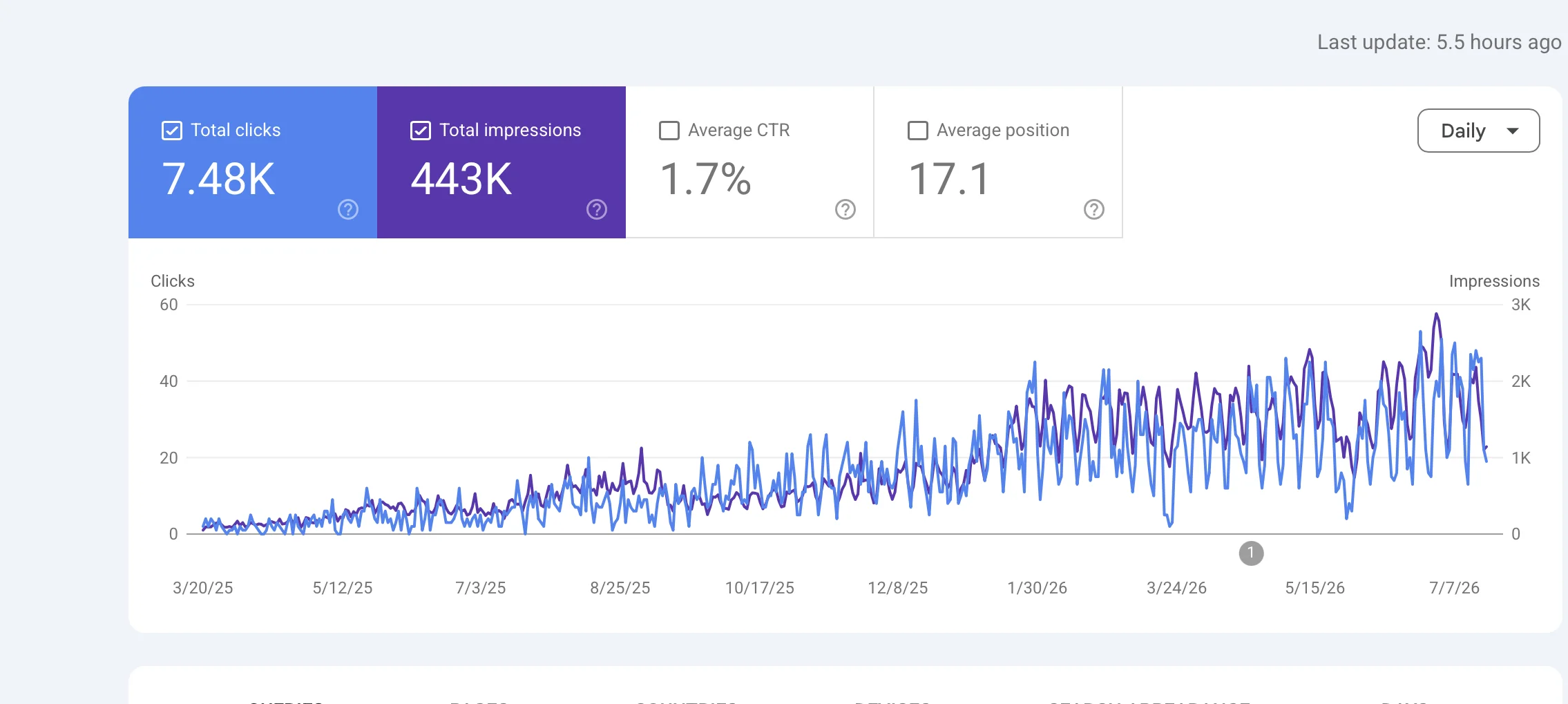Image resolution: width=1568 pixels, height=704 pixels.
Task: Click the 8/25/25 date label
Action: click(x=620, y=588)
